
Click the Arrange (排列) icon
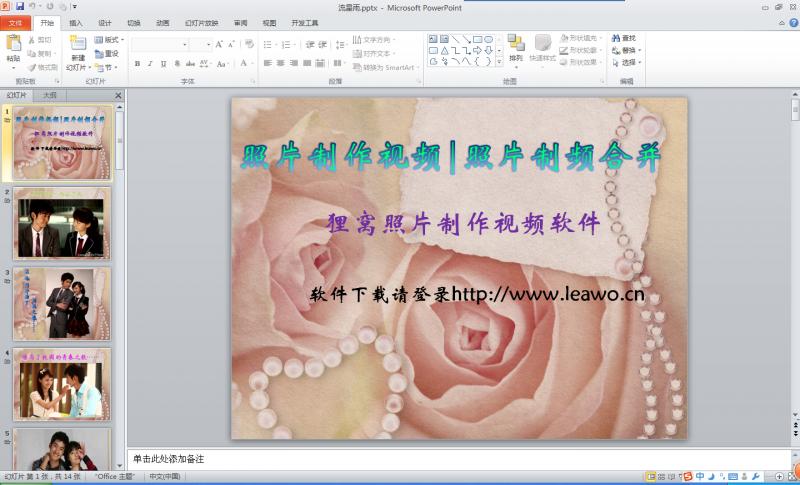pyautogui.click(x=516, y=43)
